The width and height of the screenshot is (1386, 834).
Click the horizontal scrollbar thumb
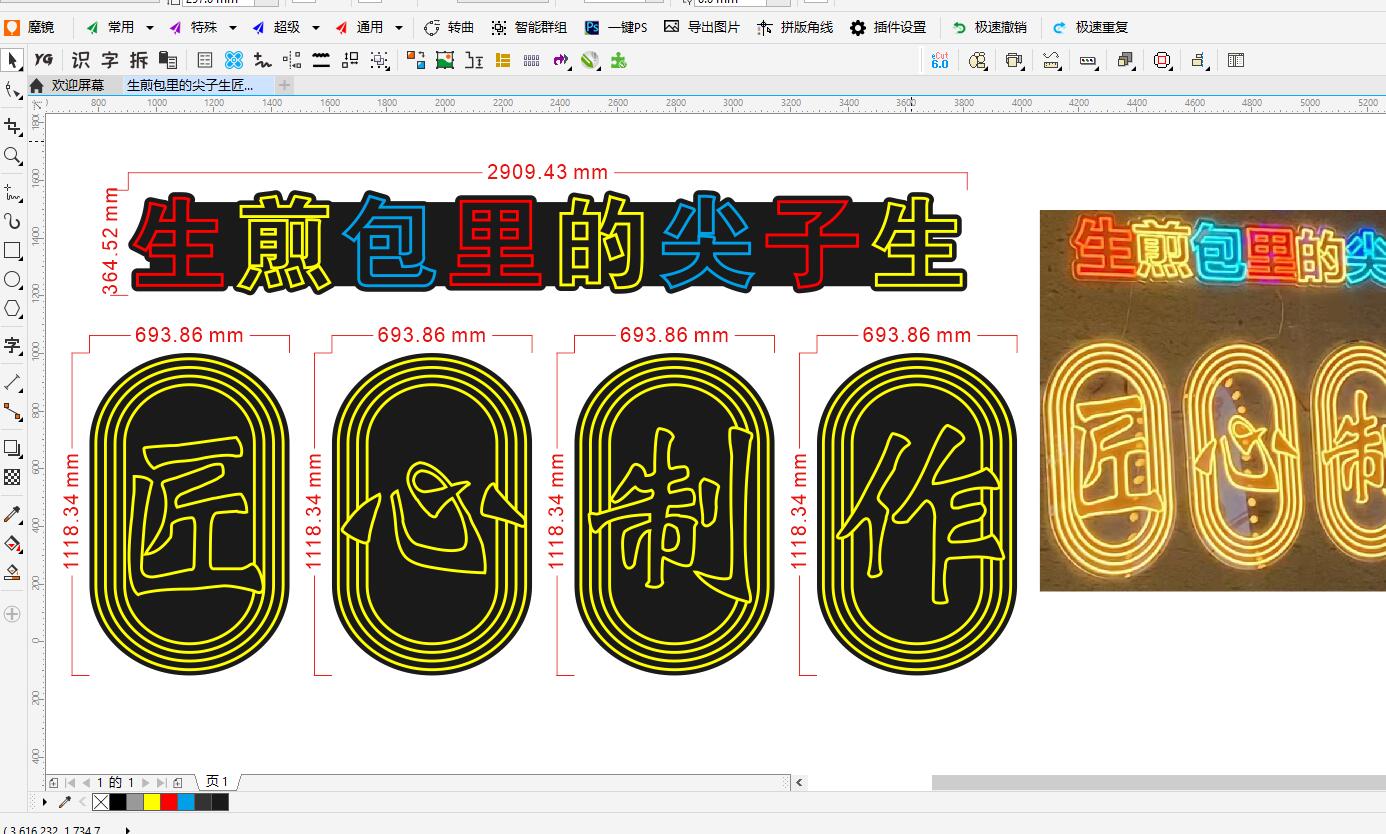(1159, 782)
